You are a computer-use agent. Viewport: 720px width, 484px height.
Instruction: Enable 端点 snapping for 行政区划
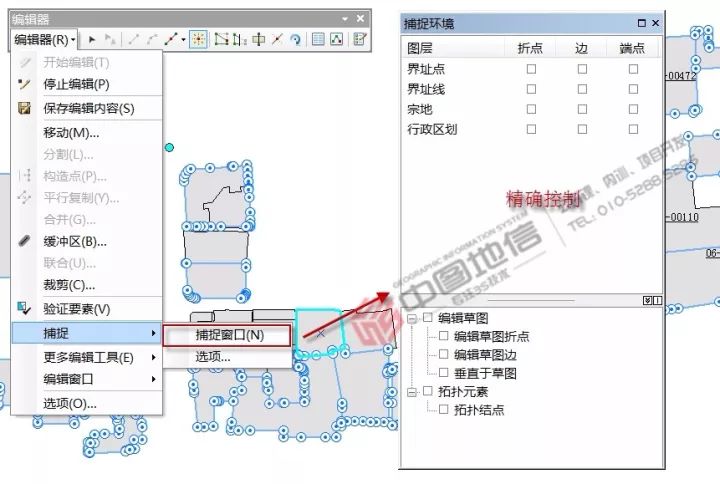tap(633, 129)
